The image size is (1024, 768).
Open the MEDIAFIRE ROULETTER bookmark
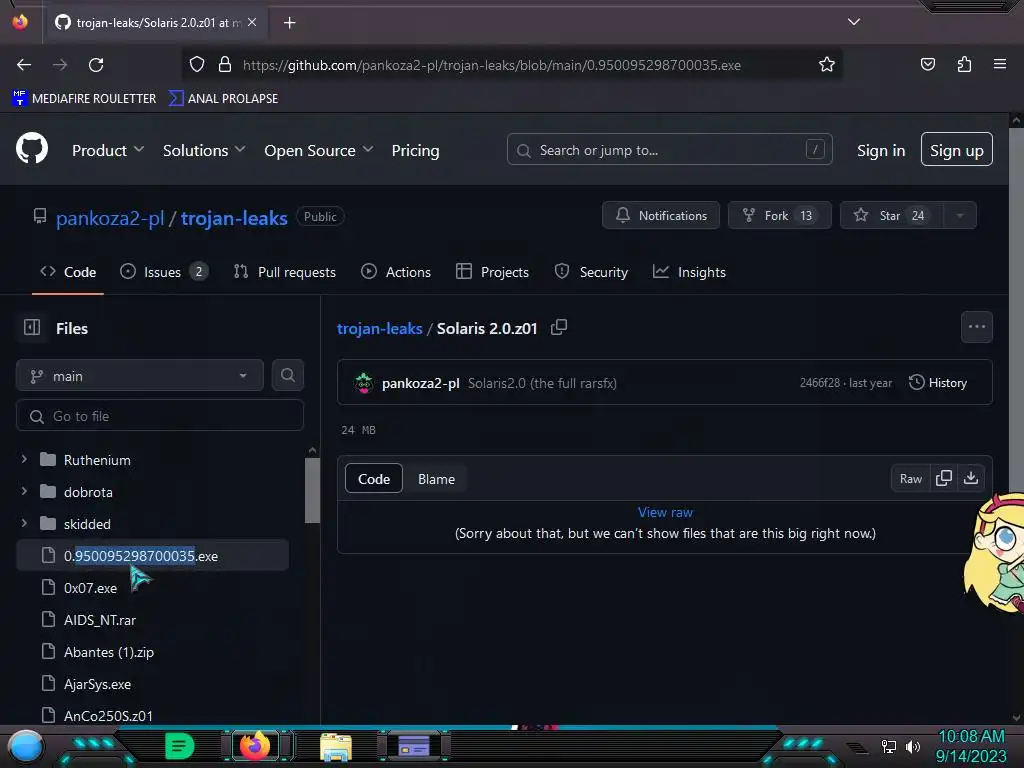click(84, 99)
